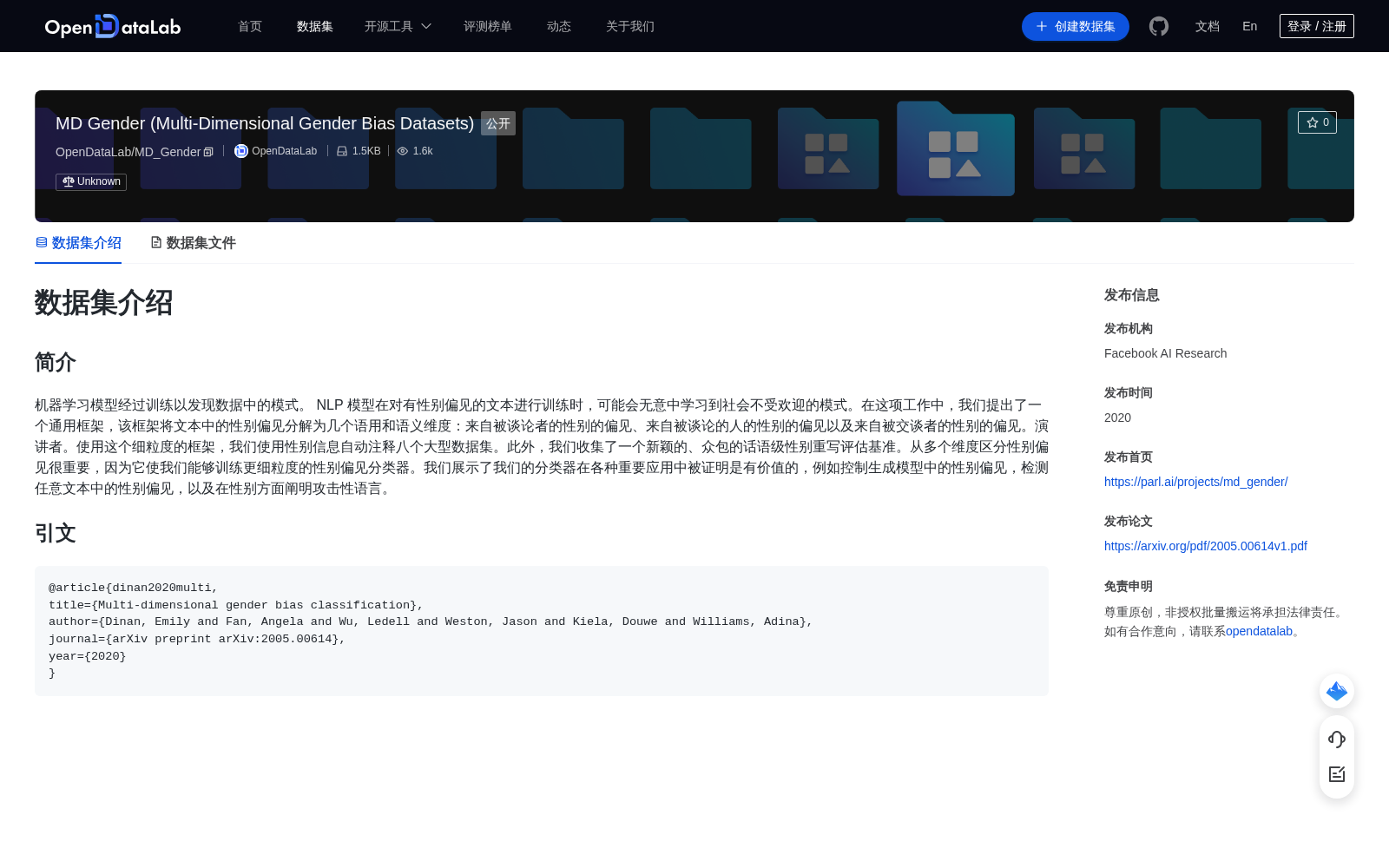Click the 登录 / 注册 button
Image resolution: width=1389 pixels, height=868 pixels.
pos(1317,26)
